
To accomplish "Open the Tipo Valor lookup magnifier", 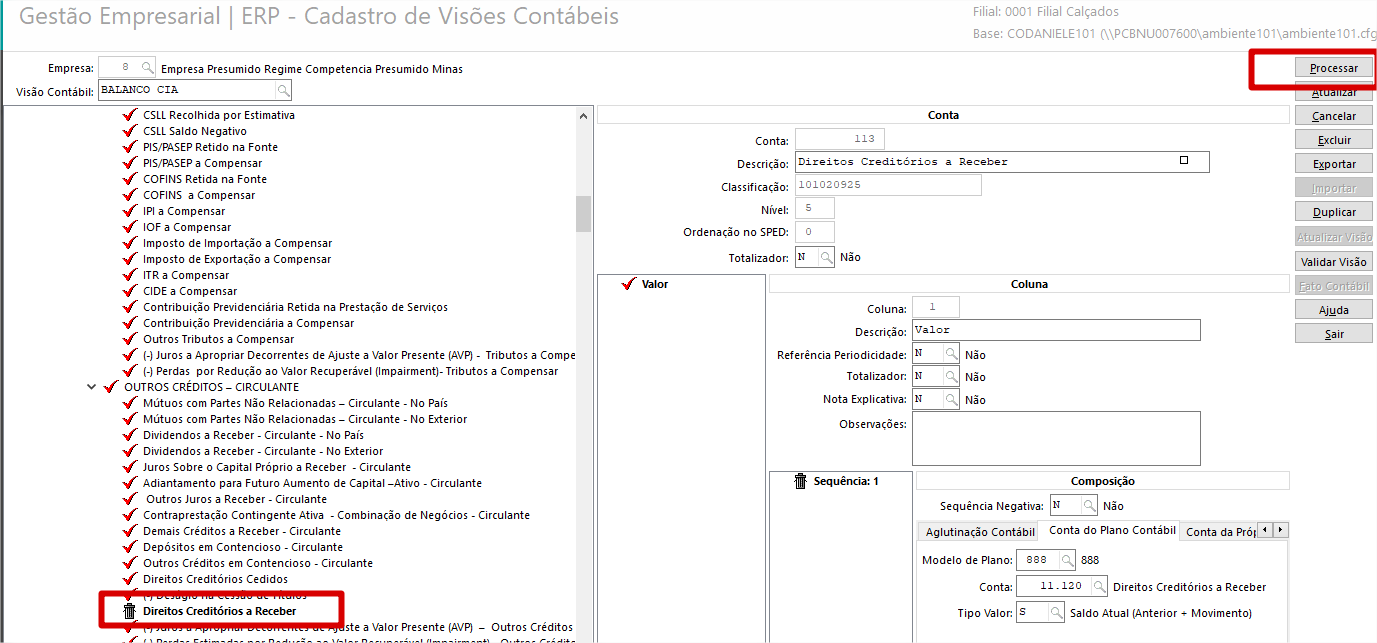I will pos(1055,613).
